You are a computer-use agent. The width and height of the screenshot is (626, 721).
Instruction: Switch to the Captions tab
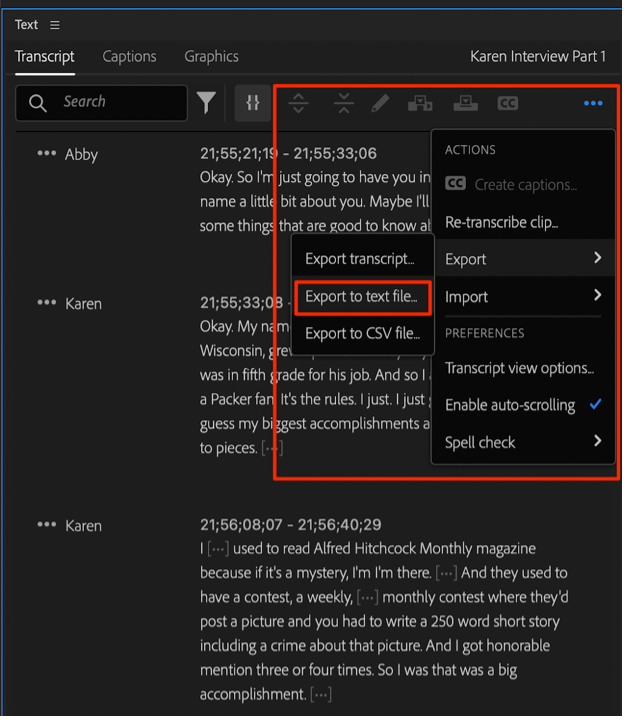tap(129, 56)
